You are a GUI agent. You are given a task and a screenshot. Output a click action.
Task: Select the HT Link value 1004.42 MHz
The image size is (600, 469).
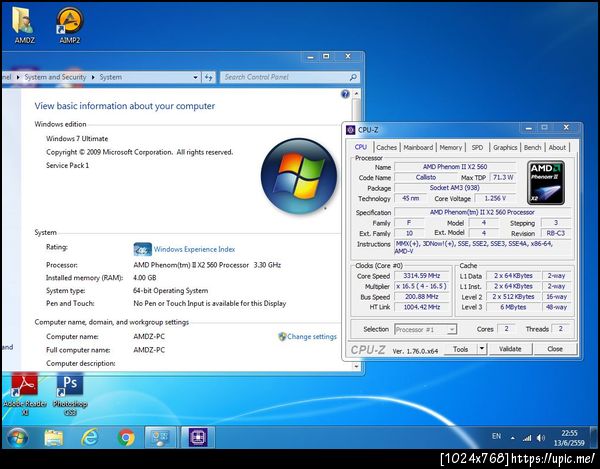pyautogui.click(x=422, y=307)
